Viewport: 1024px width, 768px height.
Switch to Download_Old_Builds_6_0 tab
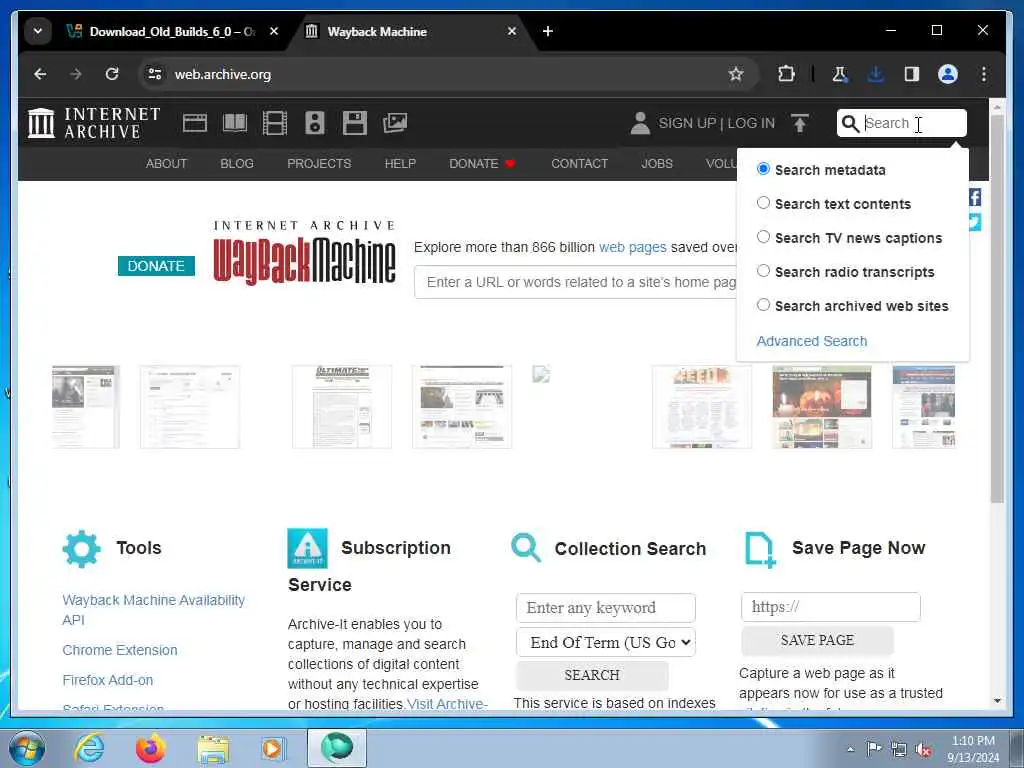[172, 31]
